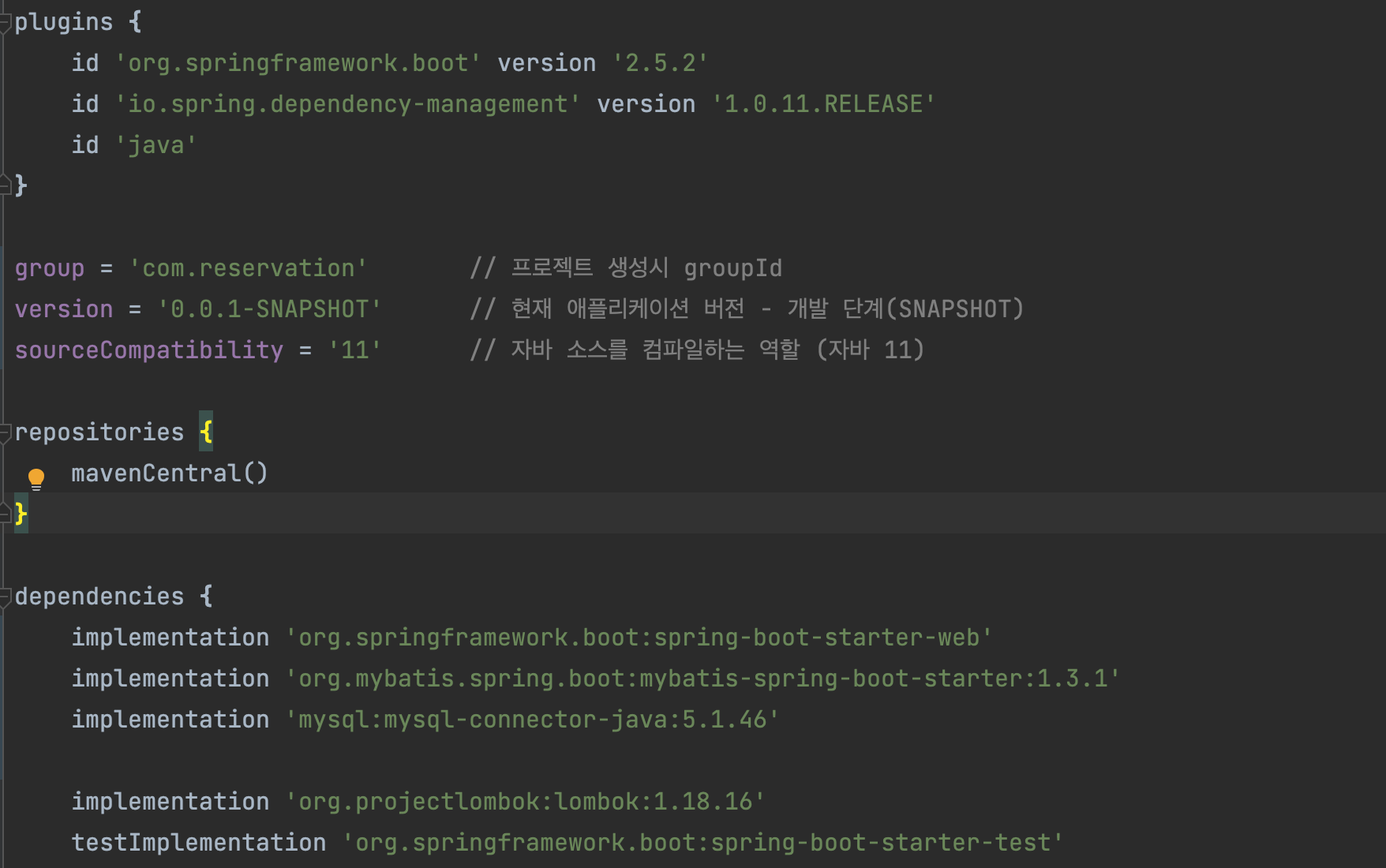
Task: Click the '1.0.11.RELEASE' version string
Action: [823, 104]
